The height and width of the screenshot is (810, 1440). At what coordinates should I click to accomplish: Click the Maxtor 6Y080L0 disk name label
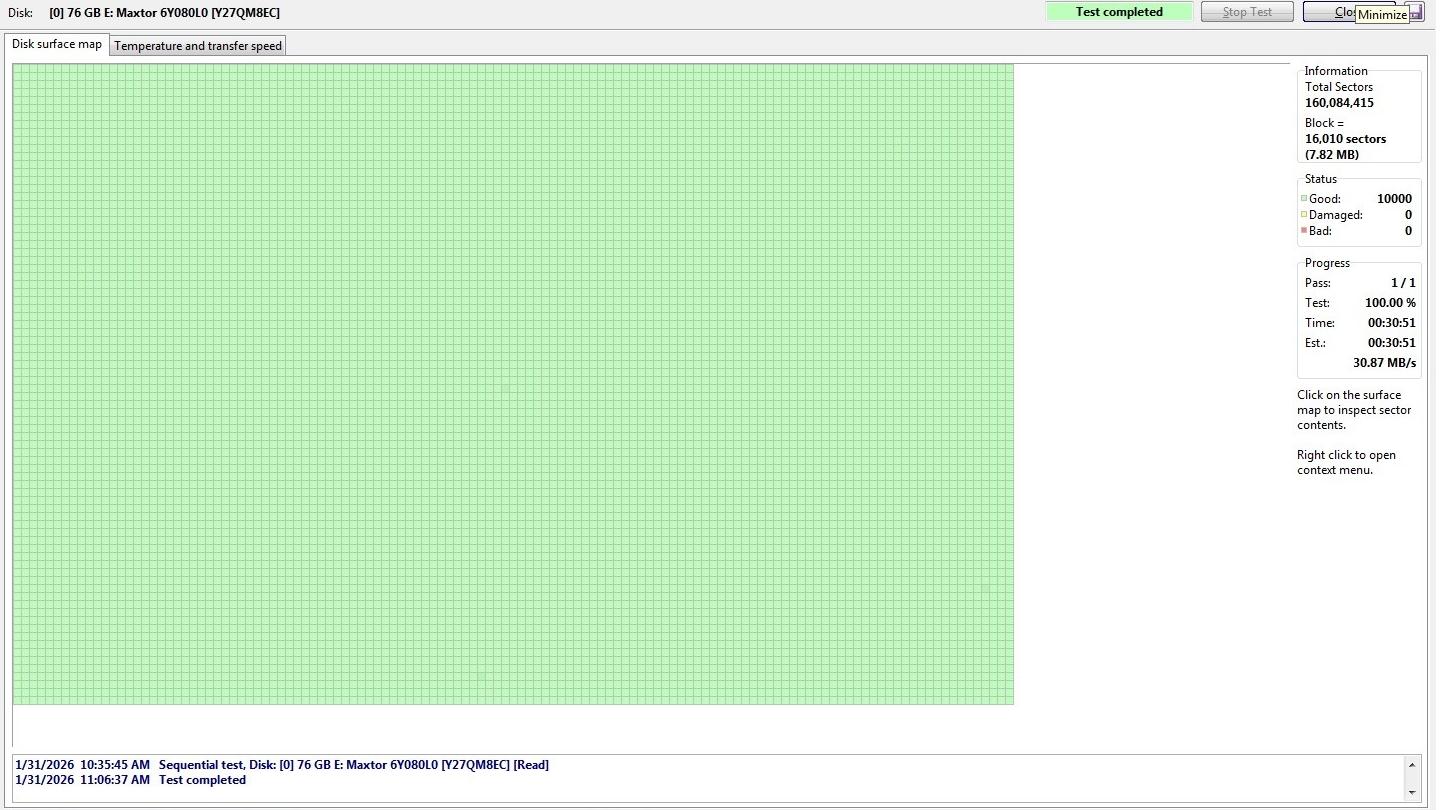[x=164, y=13]
